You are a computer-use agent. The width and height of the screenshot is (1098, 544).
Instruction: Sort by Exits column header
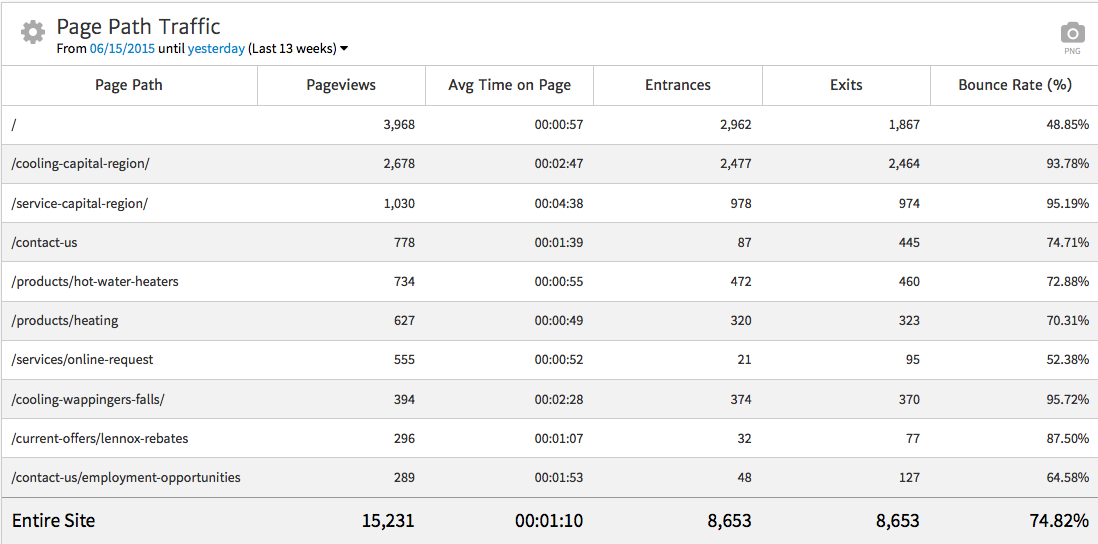(x=846, y=85)
